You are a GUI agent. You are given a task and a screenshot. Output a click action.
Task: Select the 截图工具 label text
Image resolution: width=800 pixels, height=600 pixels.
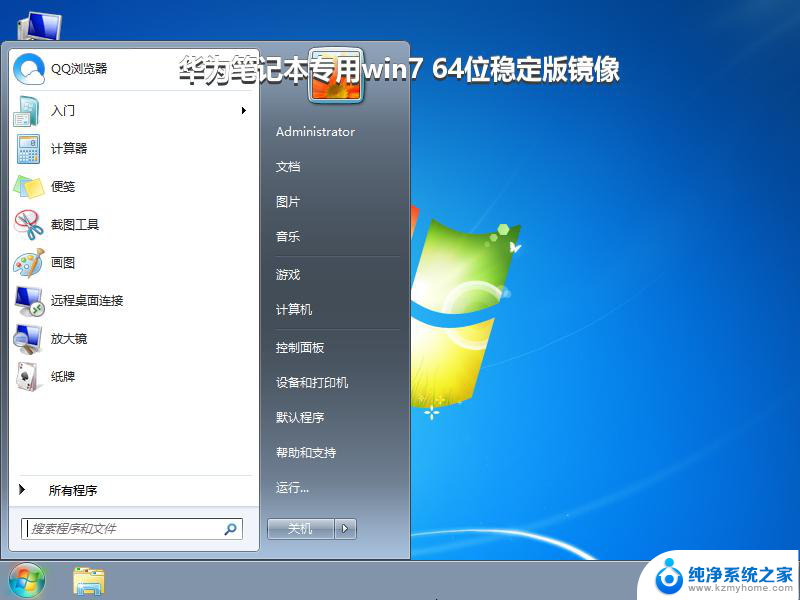pos(74,225)
